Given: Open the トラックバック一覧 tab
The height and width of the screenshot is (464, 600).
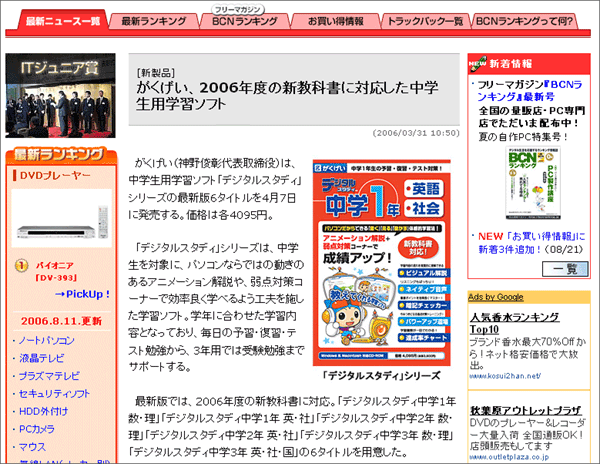Looking at the screenshot, I should 426,21.
